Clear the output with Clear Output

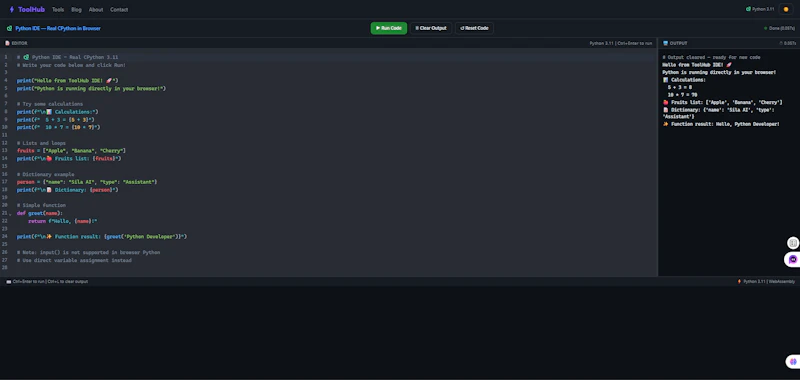(431, 28)
